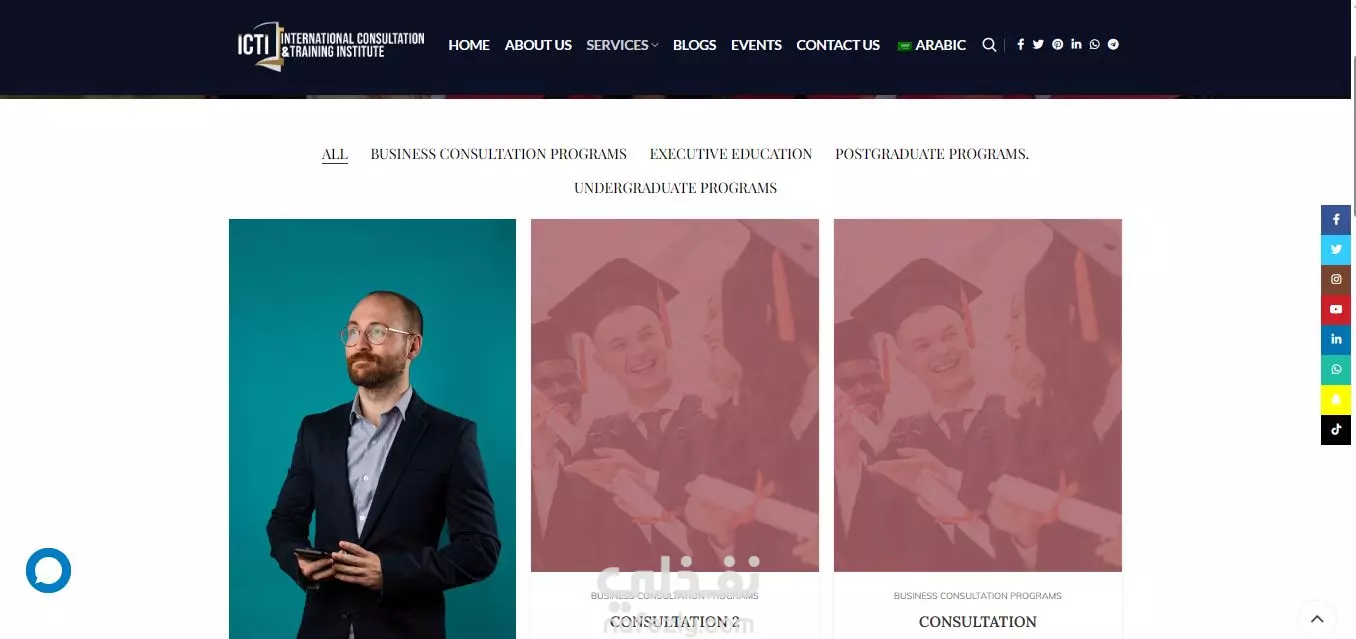Image resolution: width=1356 pixels, height=639 pixels.
Task: Select the UNDERGRADUATE PROGRAMS filter
Action: click(675, 188)
